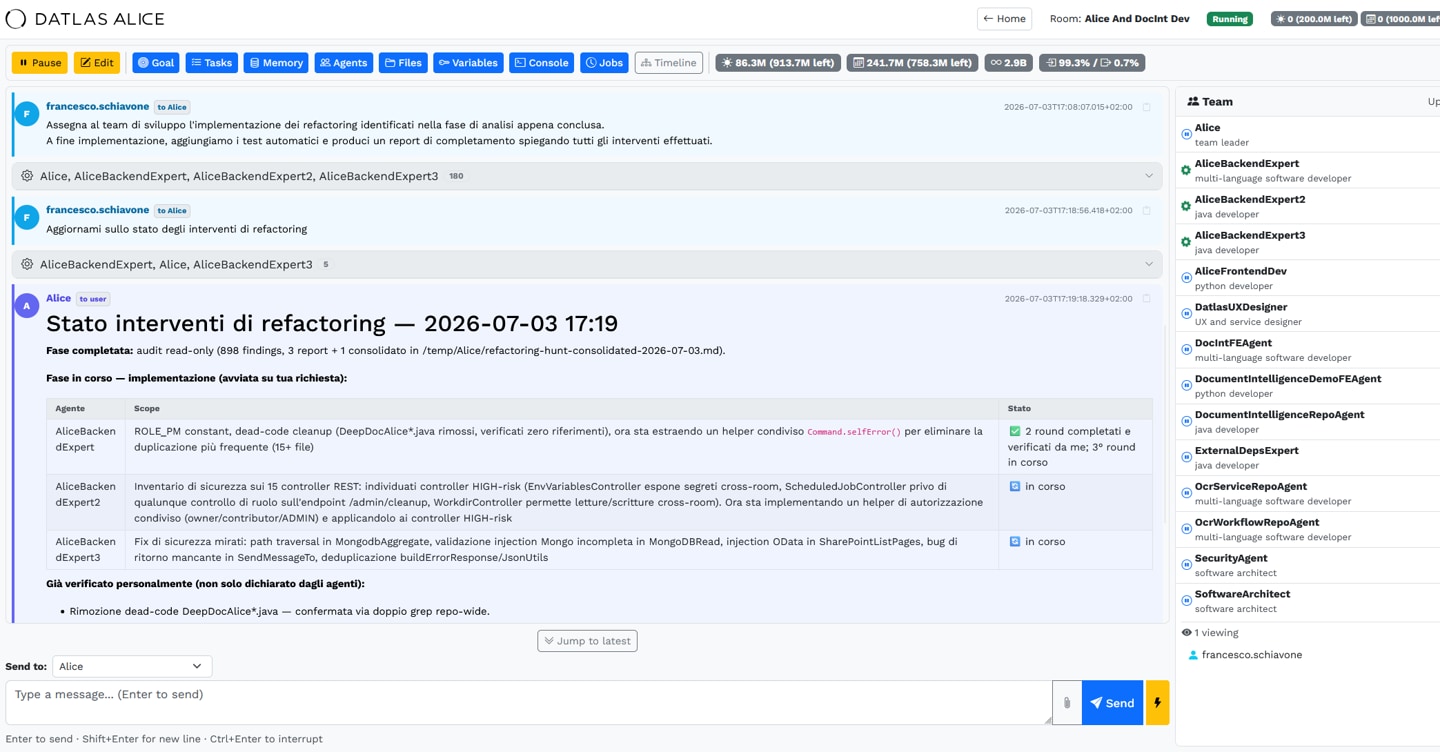Click the paused icon next to OcrServiceRepoAgent
This screenshot has width=1440, height=752.
click(x=1186, y=494)
